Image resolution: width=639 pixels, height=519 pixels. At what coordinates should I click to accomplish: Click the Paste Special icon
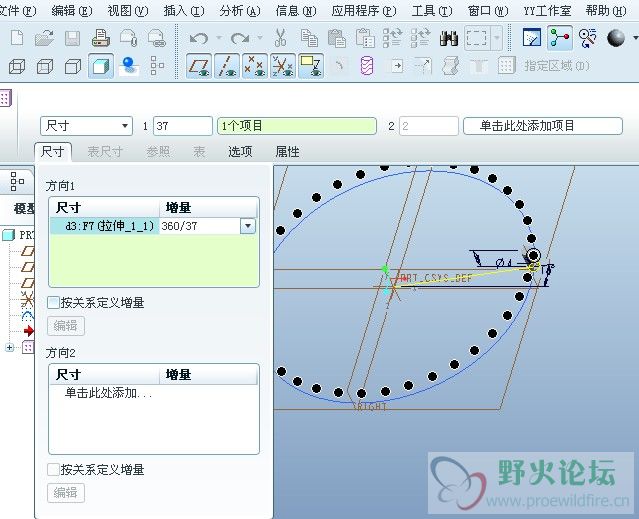coord(365,38)
